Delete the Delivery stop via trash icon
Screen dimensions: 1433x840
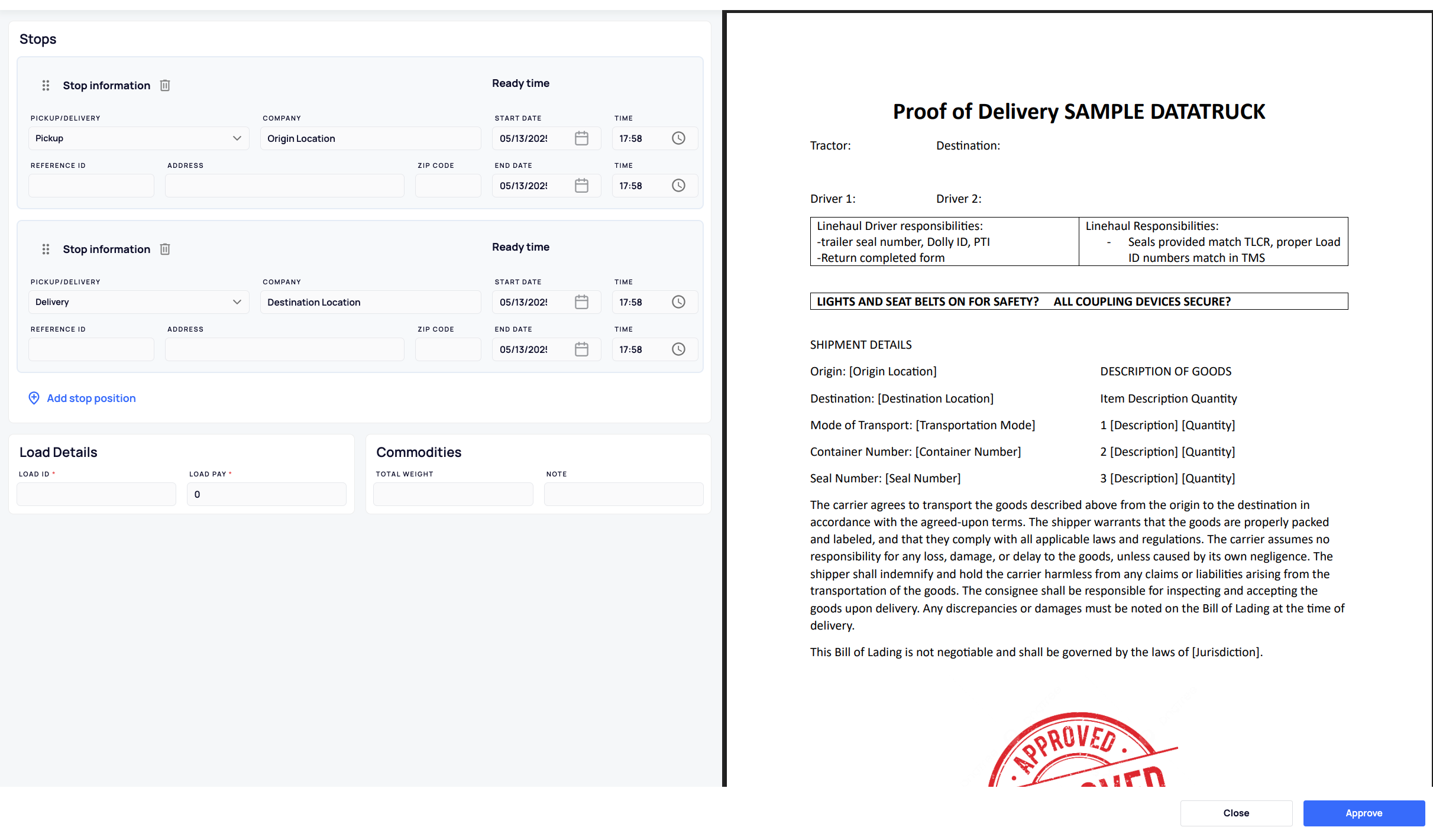[x=165, y=249]
